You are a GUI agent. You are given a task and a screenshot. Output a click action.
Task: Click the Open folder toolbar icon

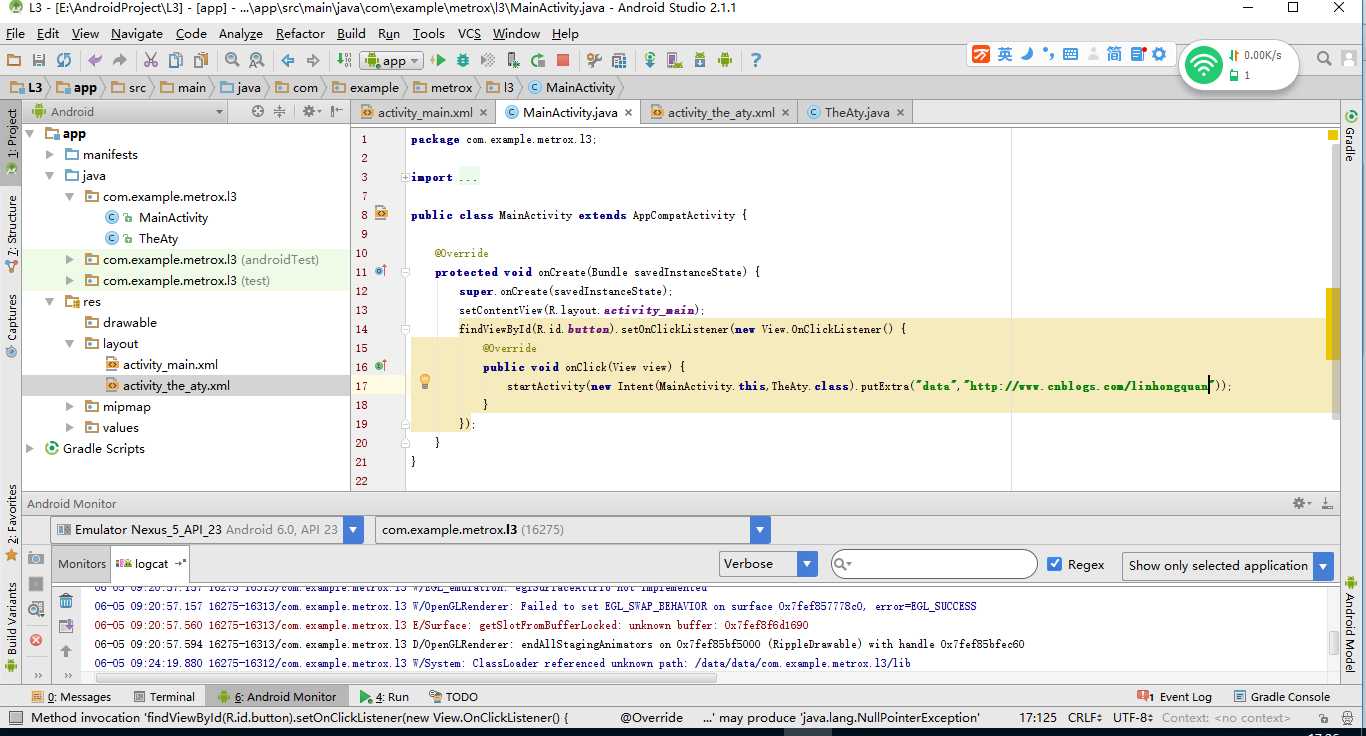pos(14,60)
